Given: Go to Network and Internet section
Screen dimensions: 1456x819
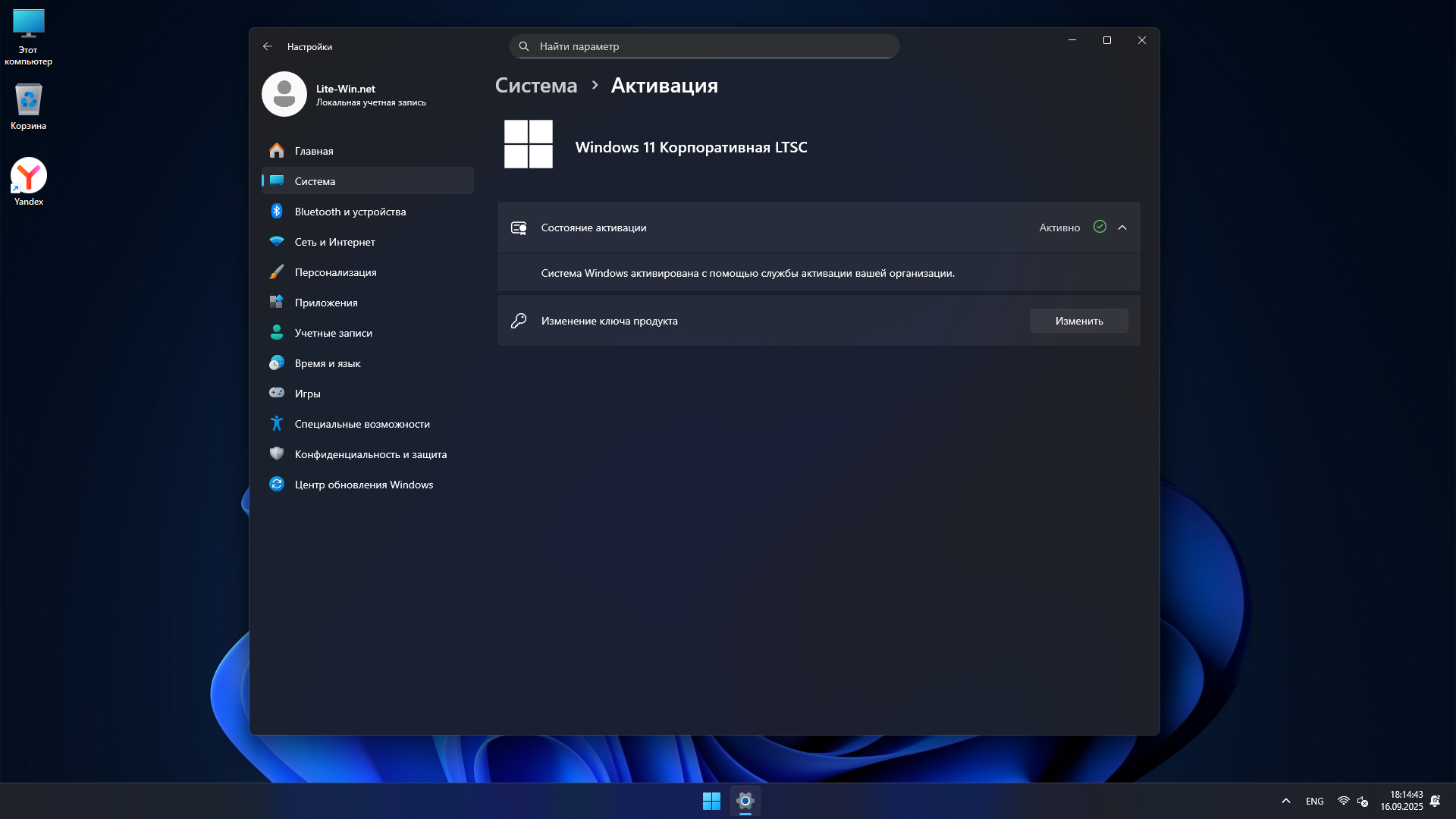Looking at the screenshot, I should click(x=334, y=242).
